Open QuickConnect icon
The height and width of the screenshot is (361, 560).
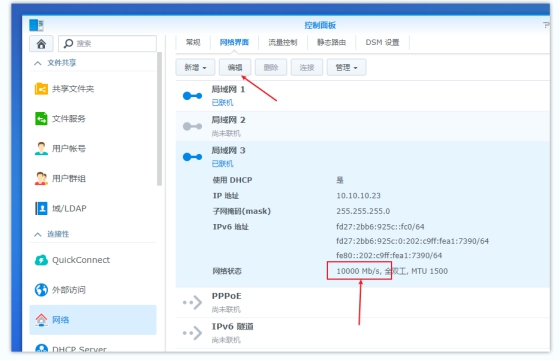pos(41,260)
